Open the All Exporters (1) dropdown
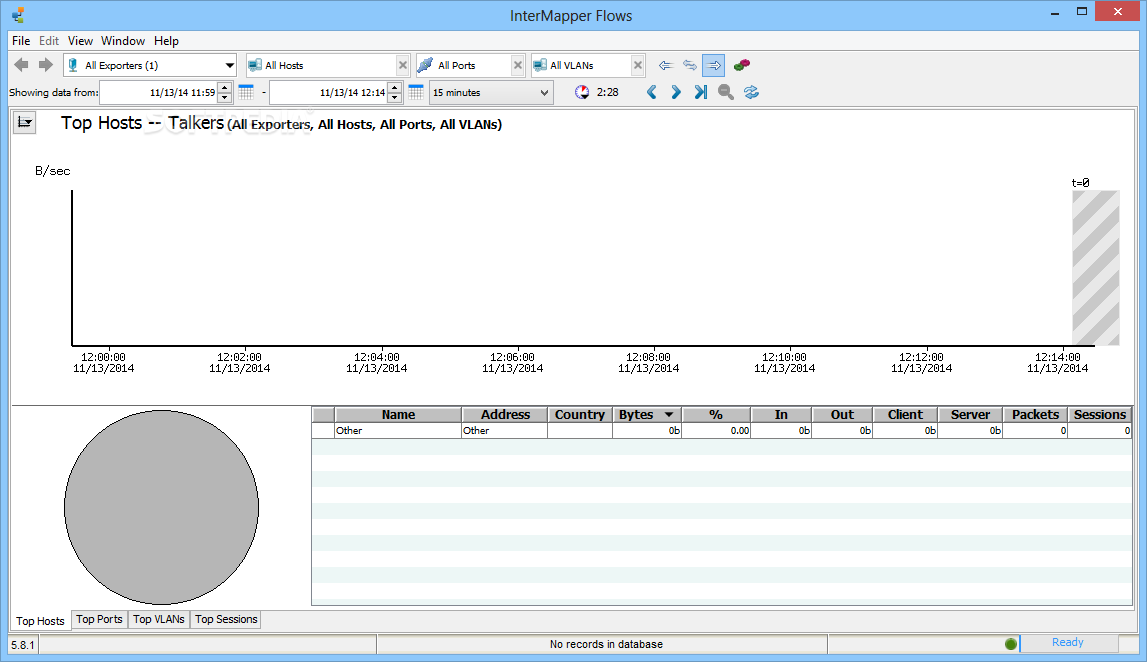Viewport: 1147px width, 662px height. click(x=150, y=65)
